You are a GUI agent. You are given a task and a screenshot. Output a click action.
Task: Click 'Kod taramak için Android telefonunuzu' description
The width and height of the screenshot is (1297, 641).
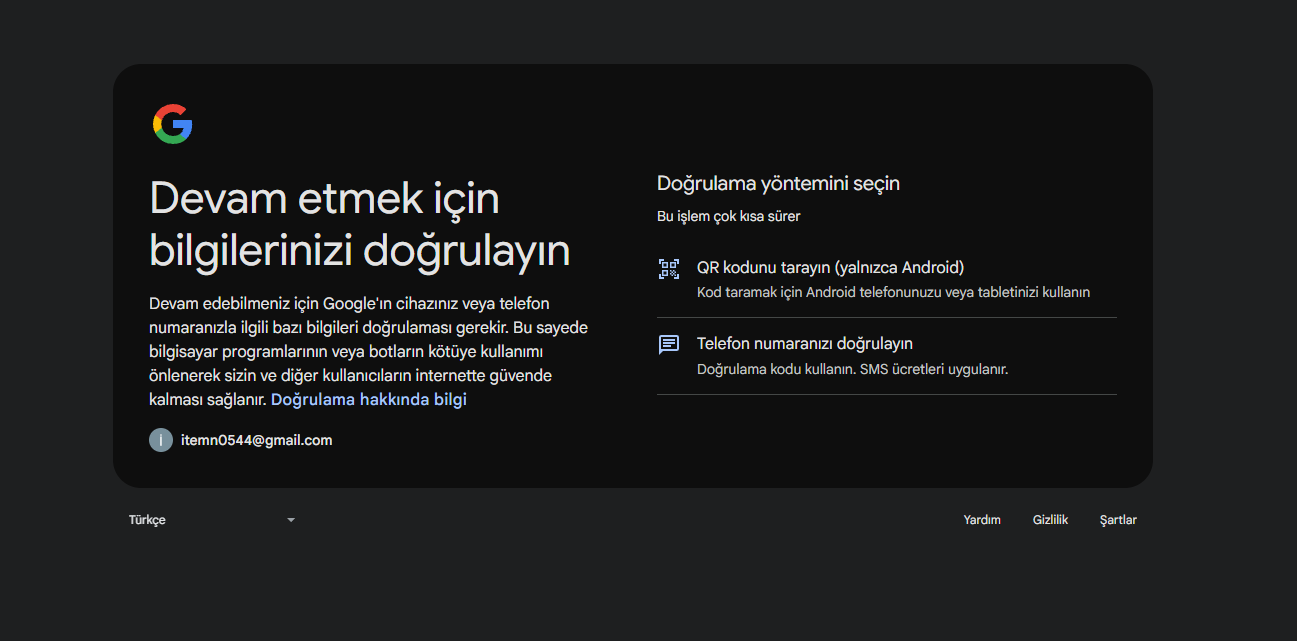click(x=893, y=293)
